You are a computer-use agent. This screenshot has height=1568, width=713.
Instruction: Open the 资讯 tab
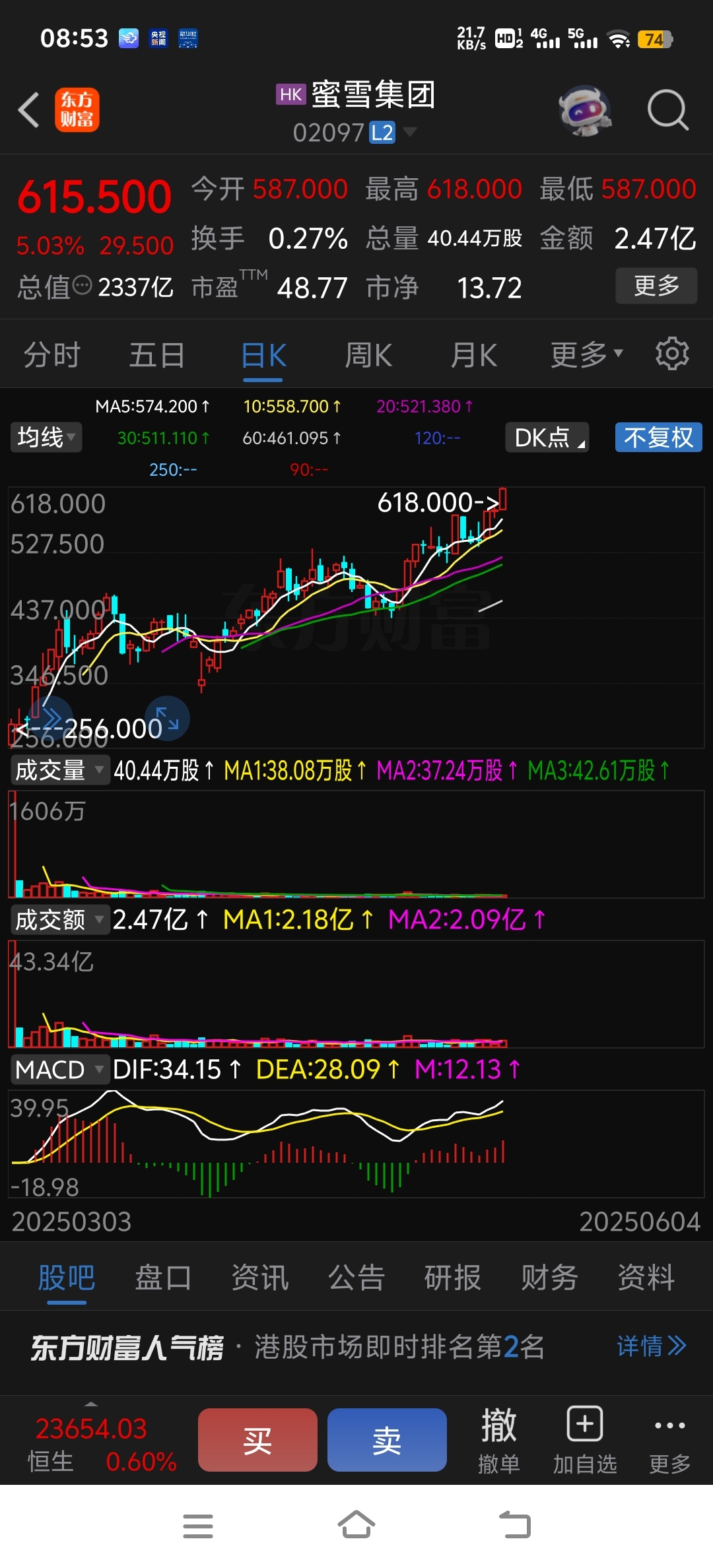259,1278
